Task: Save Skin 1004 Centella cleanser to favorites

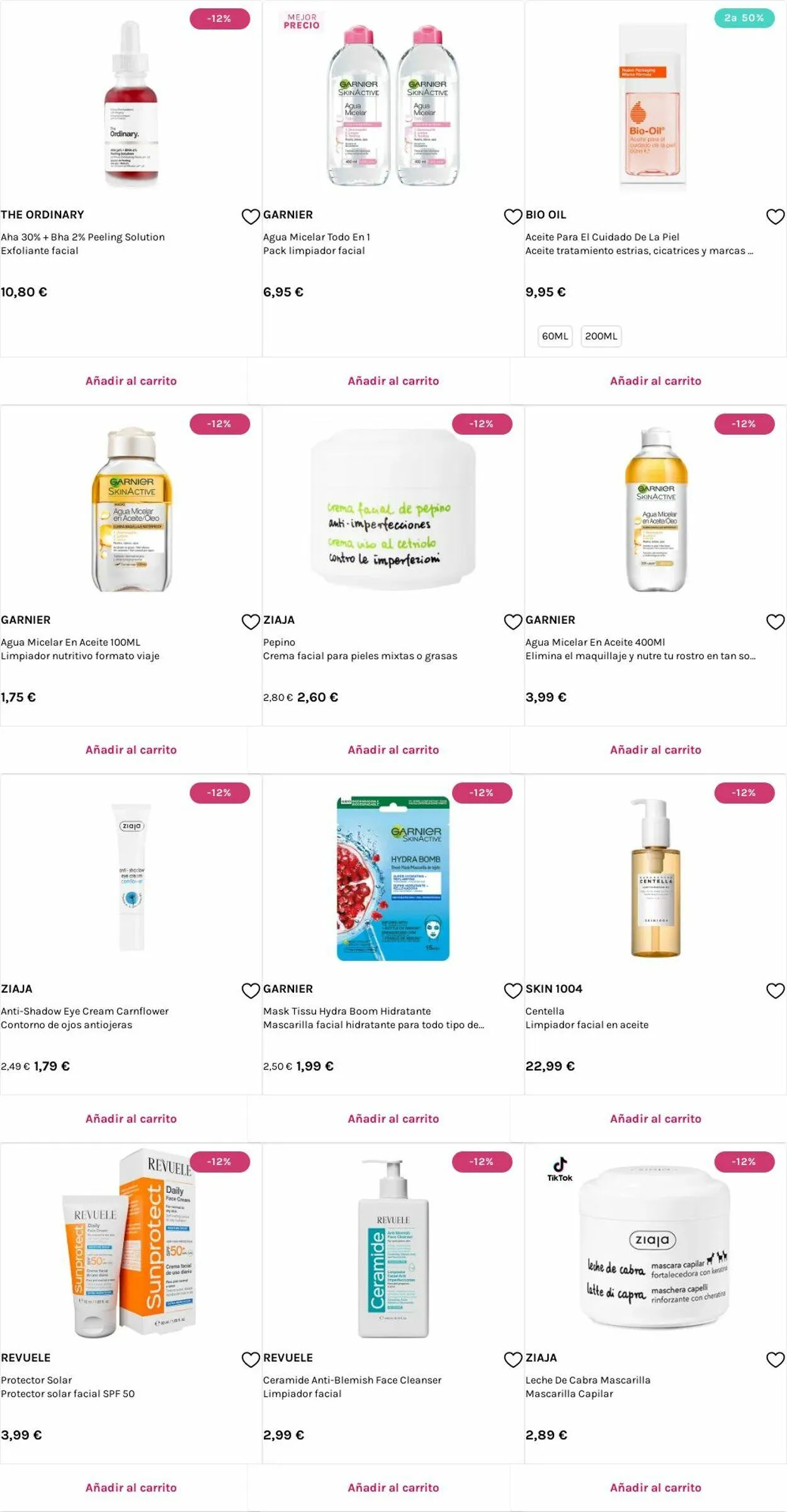Action: [775, 991]
